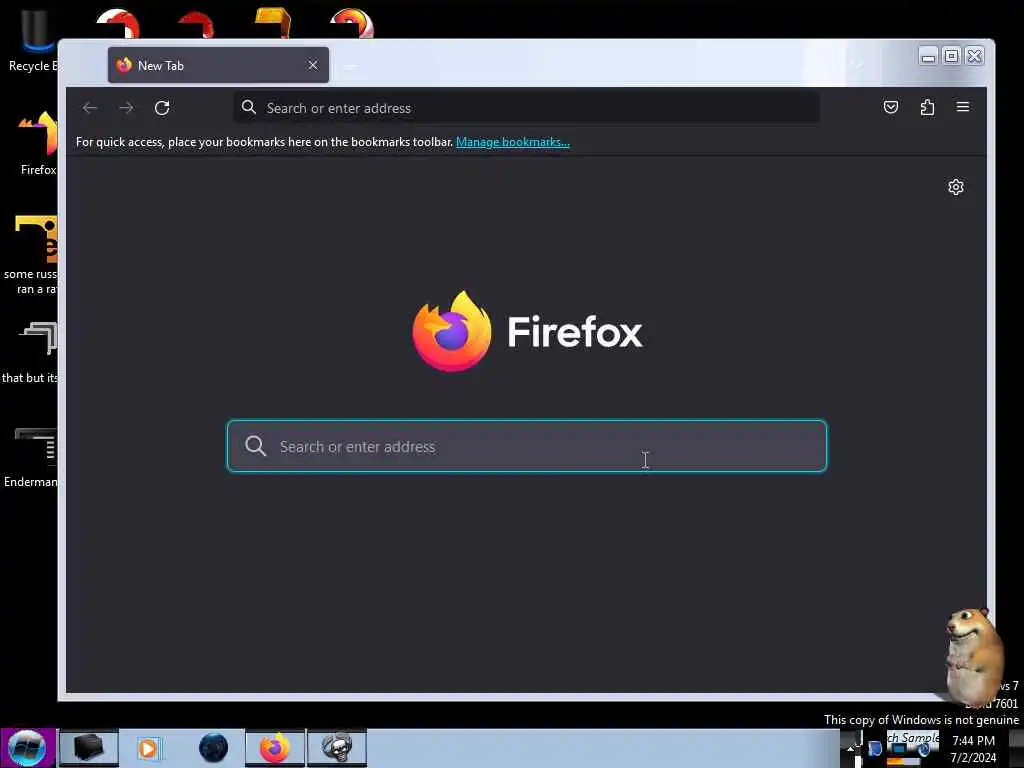Minimize the Firefox window

(928, 57)
